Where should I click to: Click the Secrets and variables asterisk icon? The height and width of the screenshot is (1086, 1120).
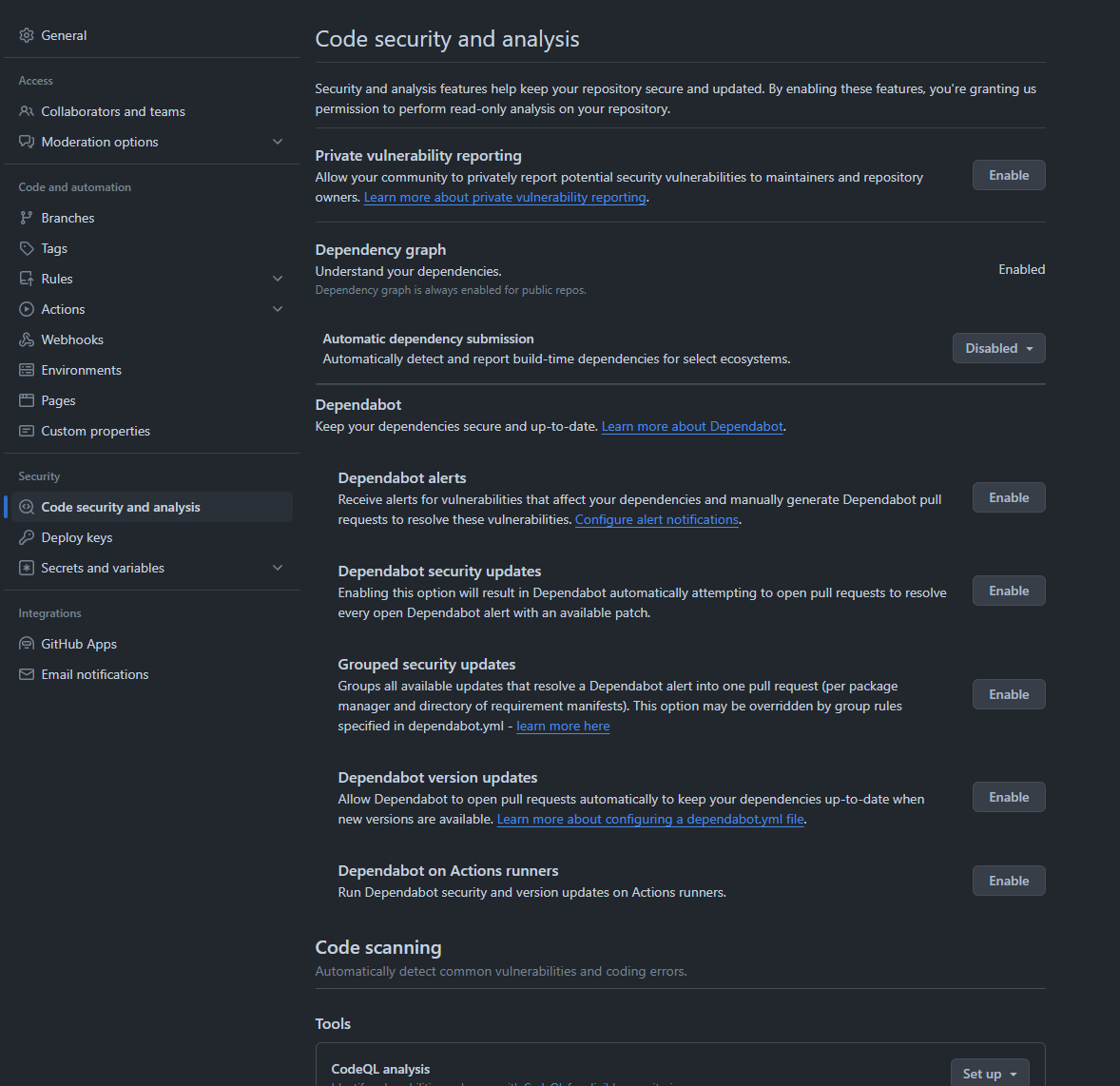27,568
